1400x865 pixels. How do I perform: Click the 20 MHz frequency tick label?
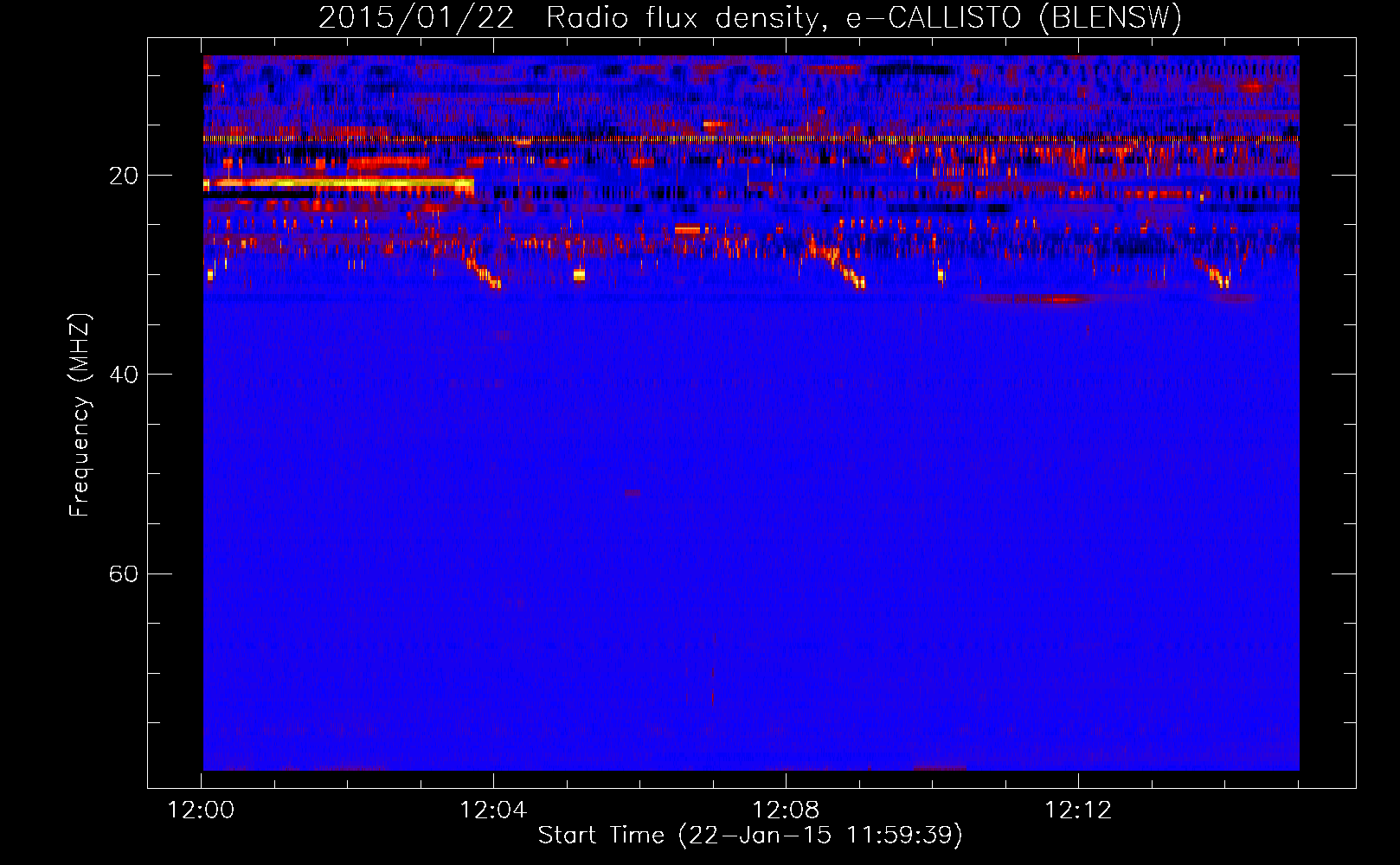tap(124, 176)
